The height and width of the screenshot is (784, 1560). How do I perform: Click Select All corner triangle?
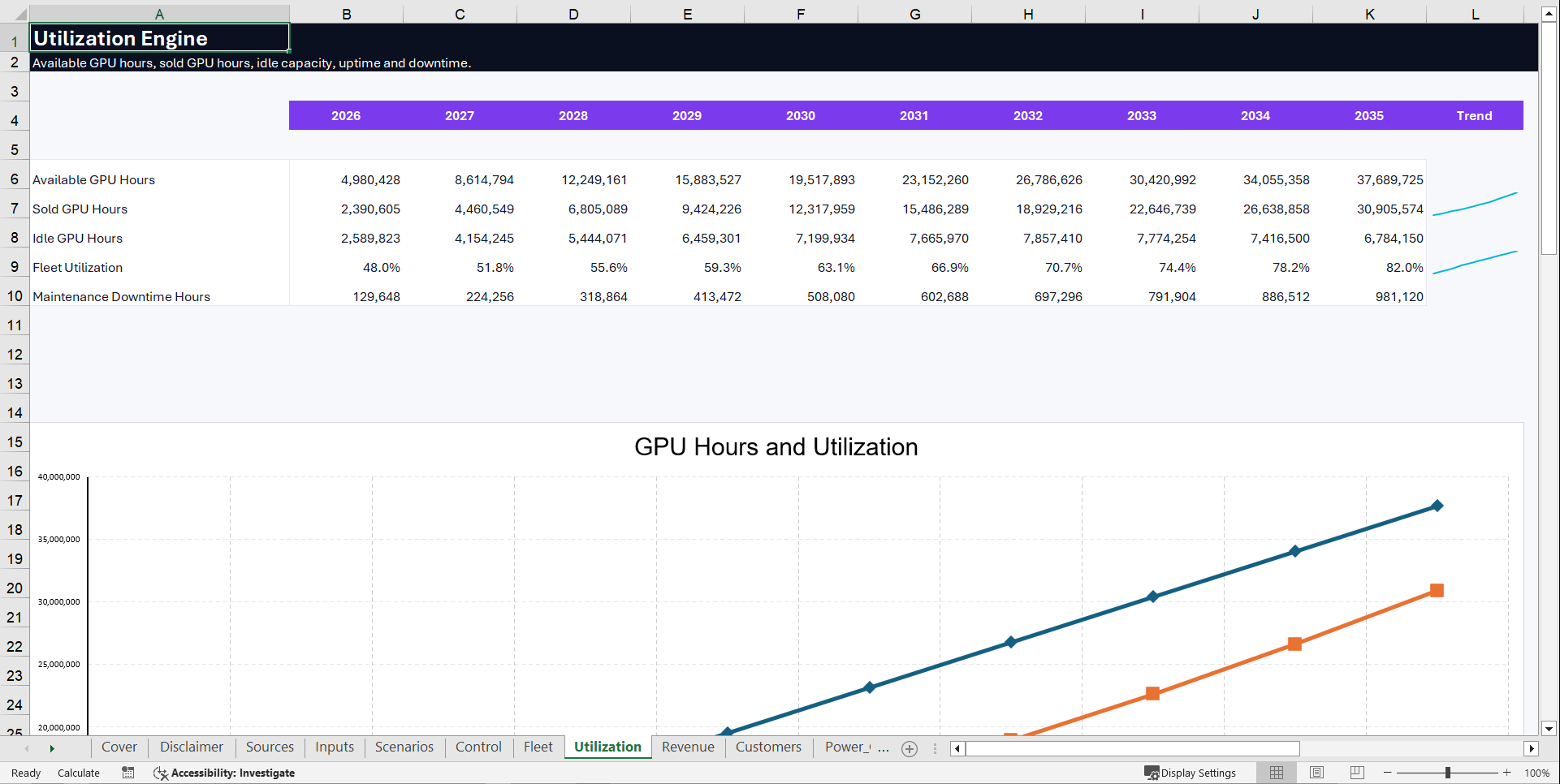tap(20, 15)
